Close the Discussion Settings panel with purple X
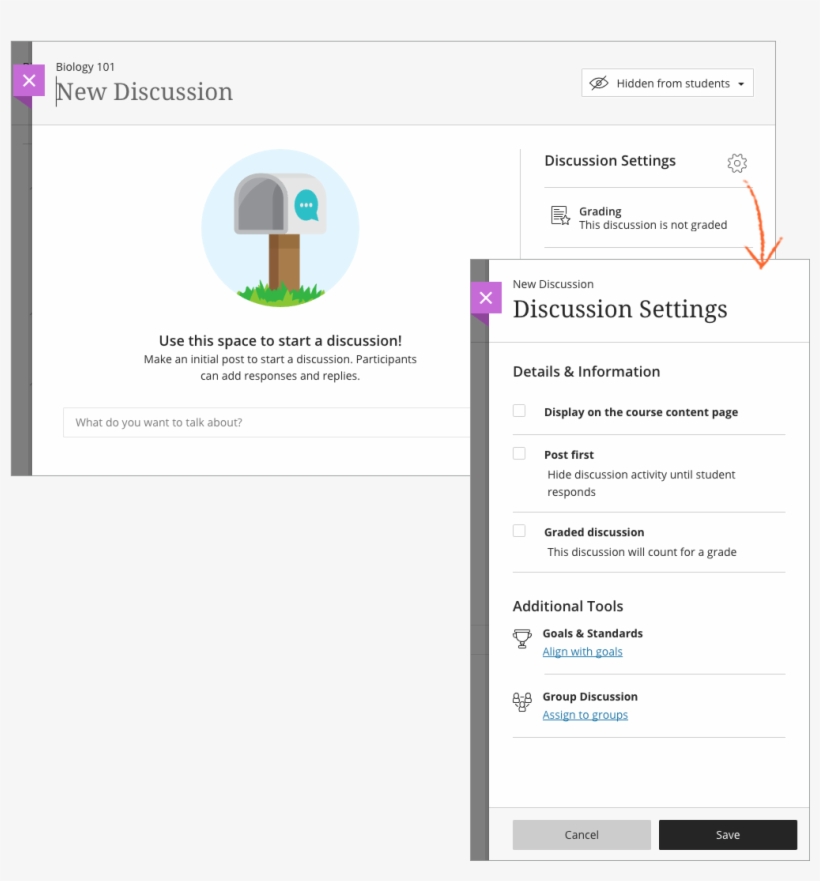This screenshot has height=881, width=820. pos(486,298)
